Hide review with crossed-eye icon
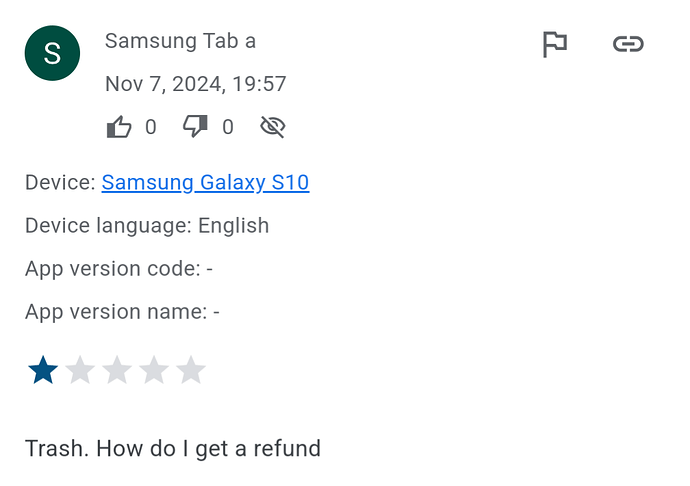The height and width of the screenshot is (486, 690). [x=273, y=127]
